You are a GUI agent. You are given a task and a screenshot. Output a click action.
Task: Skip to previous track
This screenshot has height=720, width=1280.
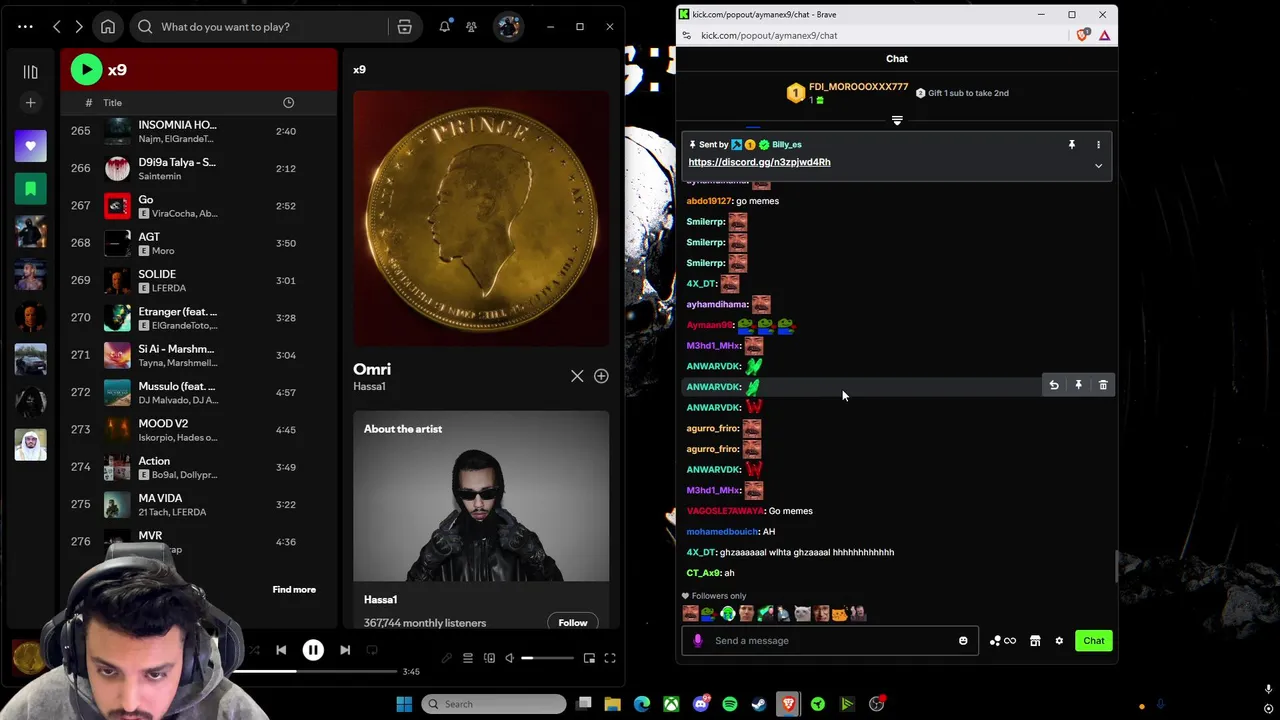(x=281, y=651)
